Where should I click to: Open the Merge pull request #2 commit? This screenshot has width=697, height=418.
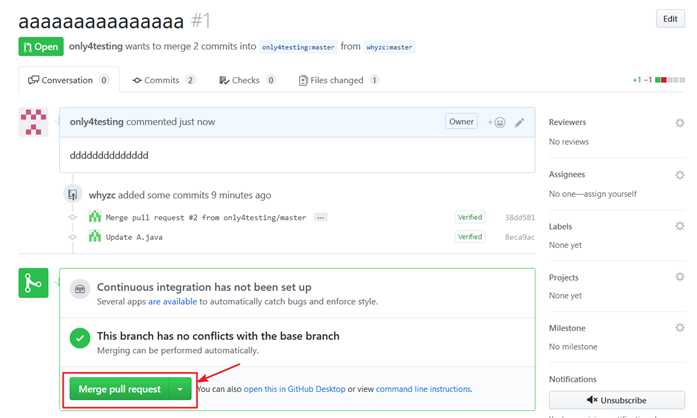click(206, 217)
